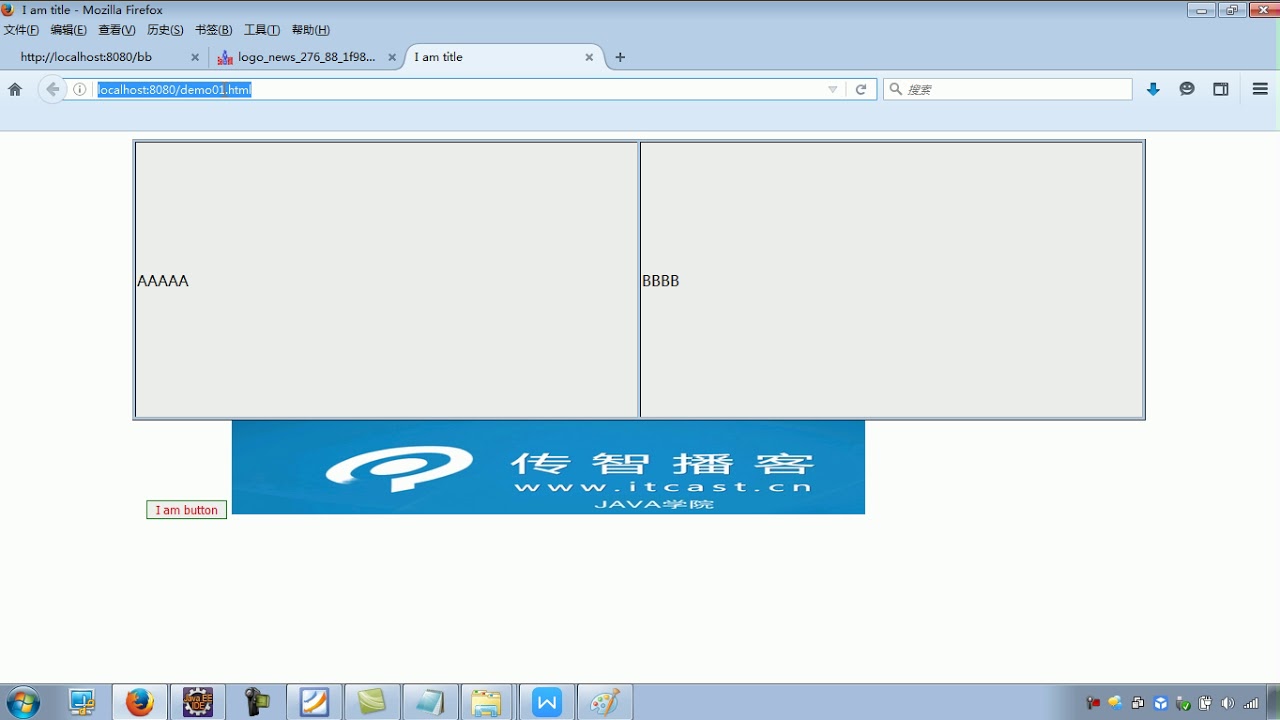Show site information icon in URL bar
The width and height of the screenshot is (1280, 720).
tap(80, 89)
